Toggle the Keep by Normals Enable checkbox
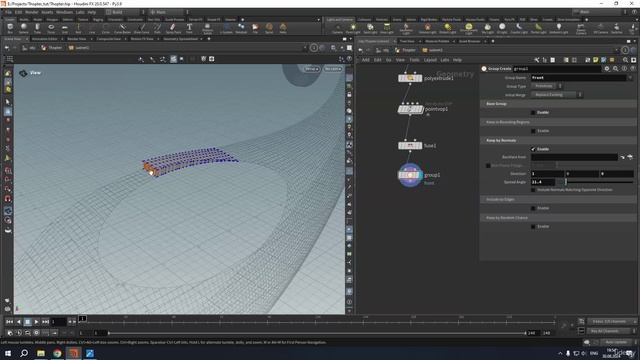Viewport: 640px width, 360px height. (533, 149)
